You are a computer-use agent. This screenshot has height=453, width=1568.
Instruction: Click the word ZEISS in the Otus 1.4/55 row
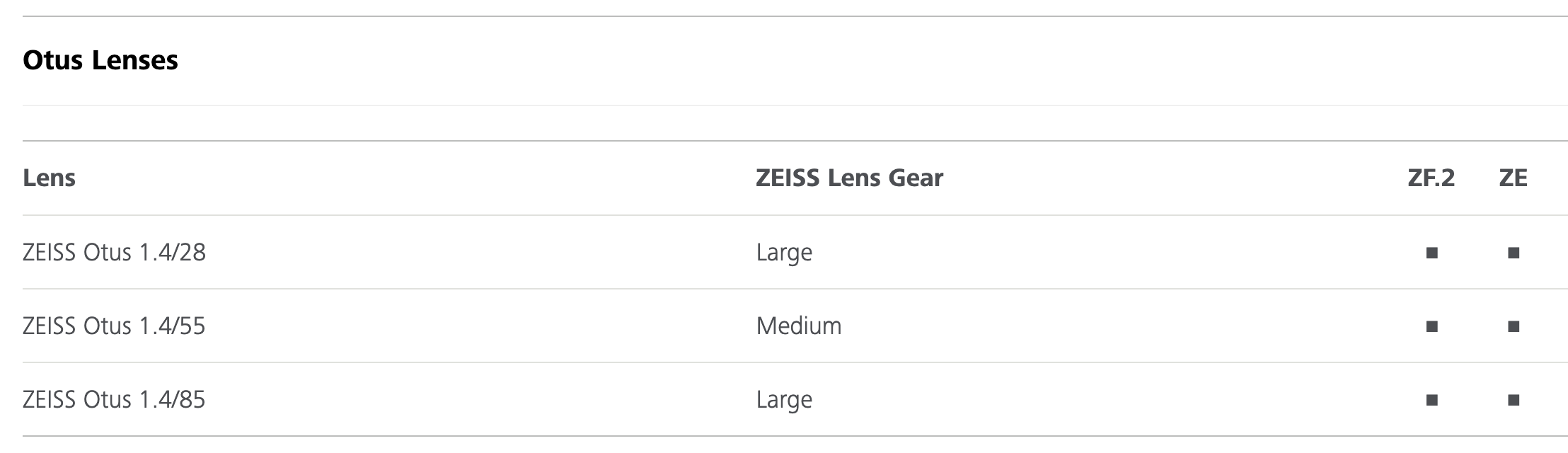(50, 326)
